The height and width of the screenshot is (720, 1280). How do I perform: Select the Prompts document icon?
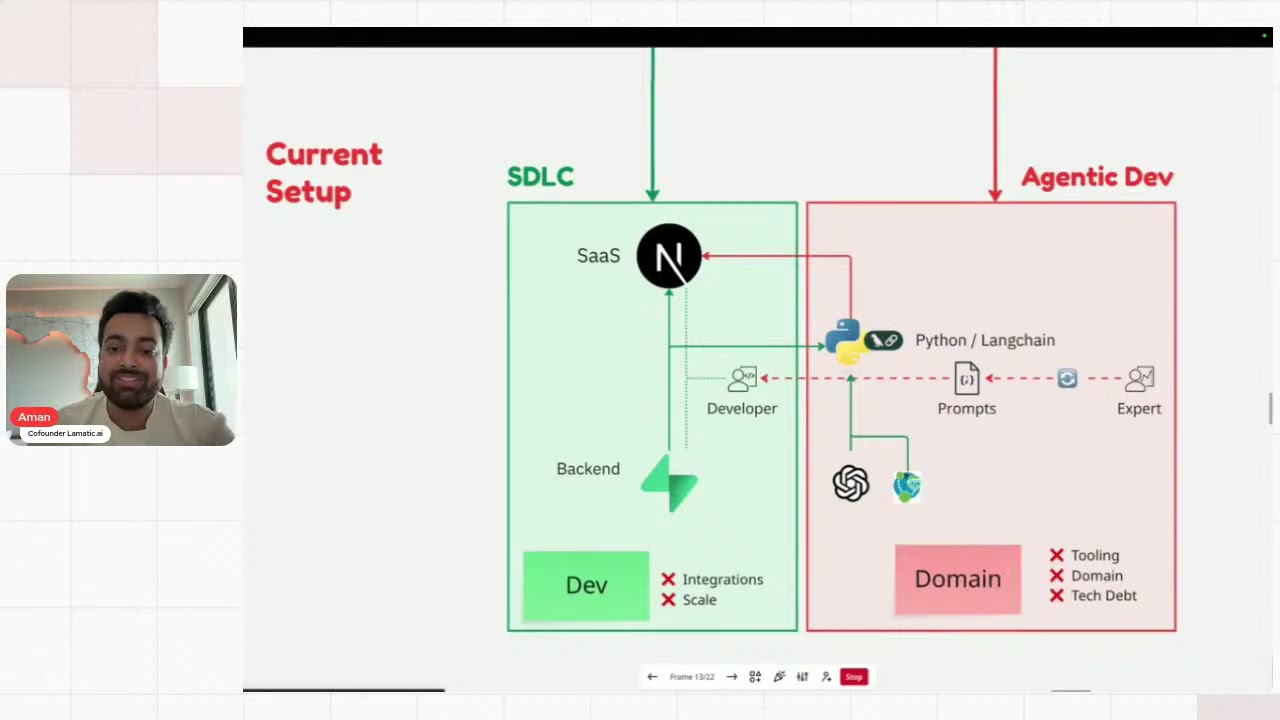coord(967,379)
